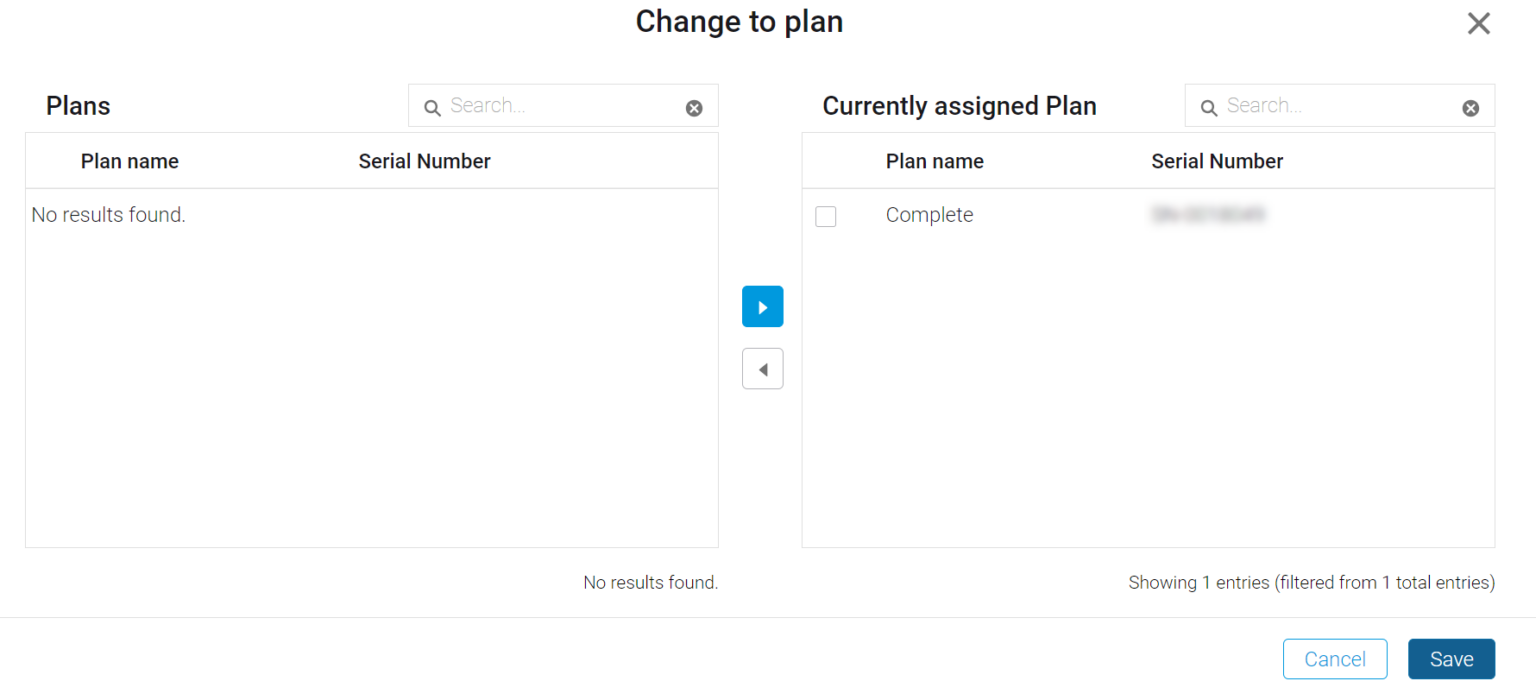Image resolution: width=1536 pixels, height=700 pixels.
Task: Clear the Currently assigned Plan search with the x icon
Action: pos(1470,108)
